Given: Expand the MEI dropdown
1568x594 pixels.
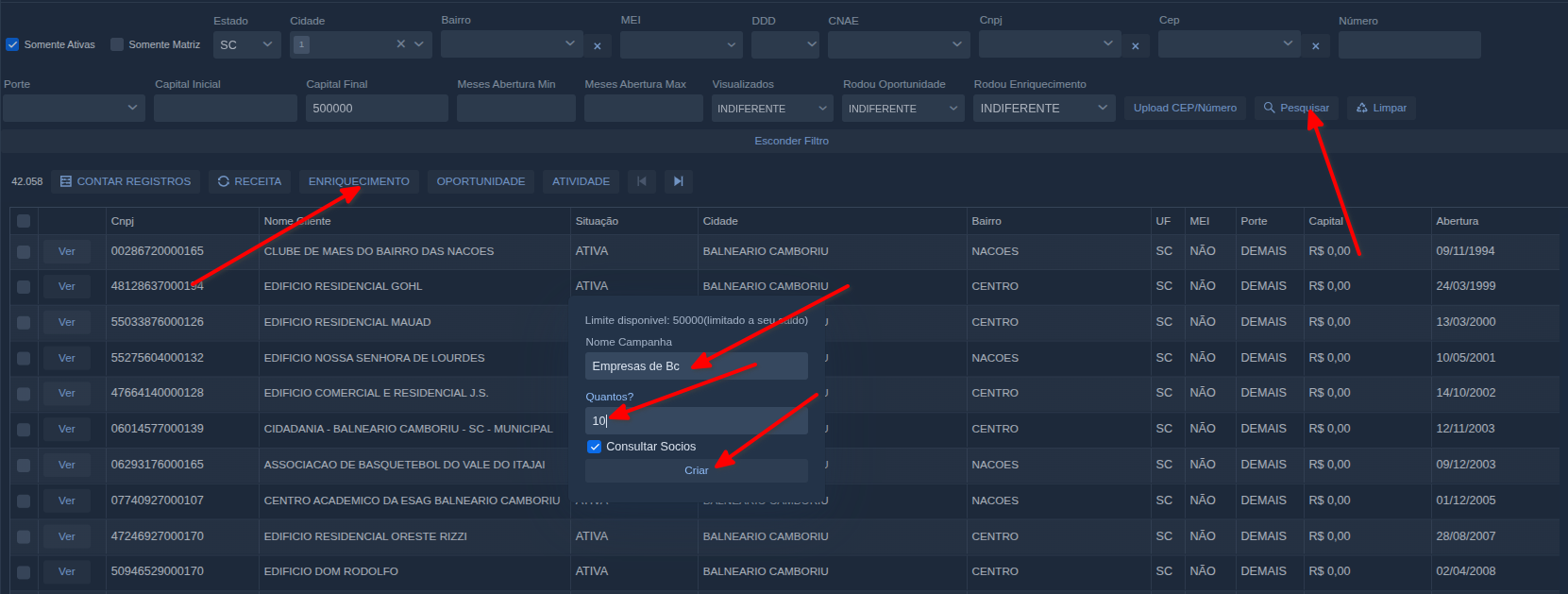Looking at the screenshot, I should pyautogui.click(x=682, y=44).
